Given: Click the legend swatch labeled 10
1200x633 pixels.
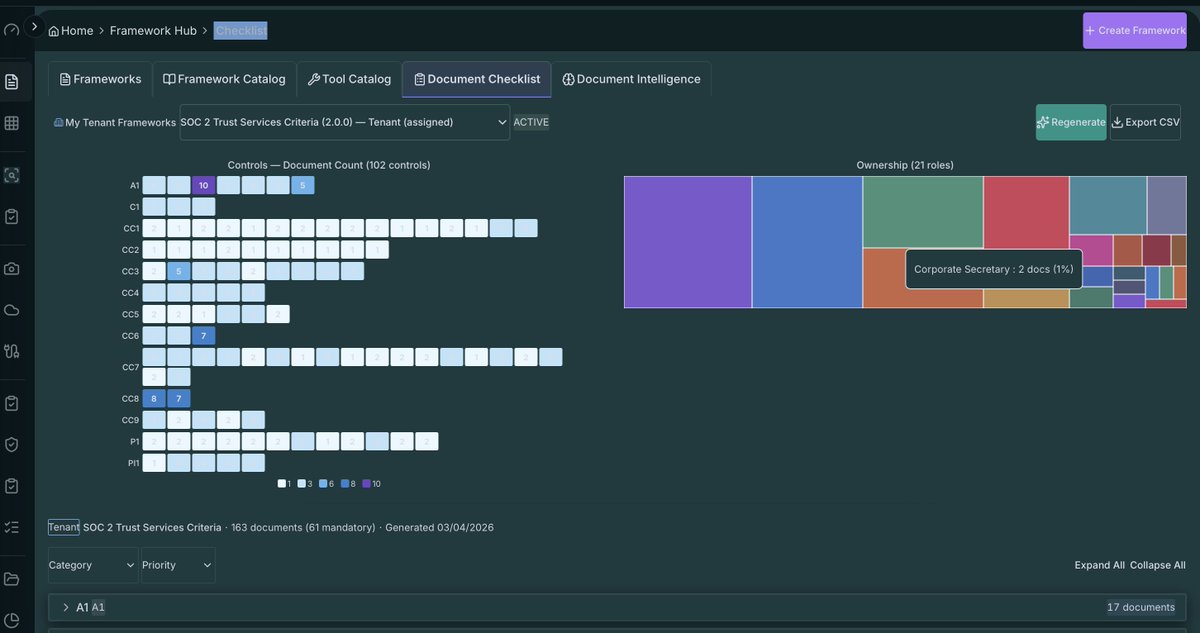Looking at the screenshot, I should click(366, 484).
